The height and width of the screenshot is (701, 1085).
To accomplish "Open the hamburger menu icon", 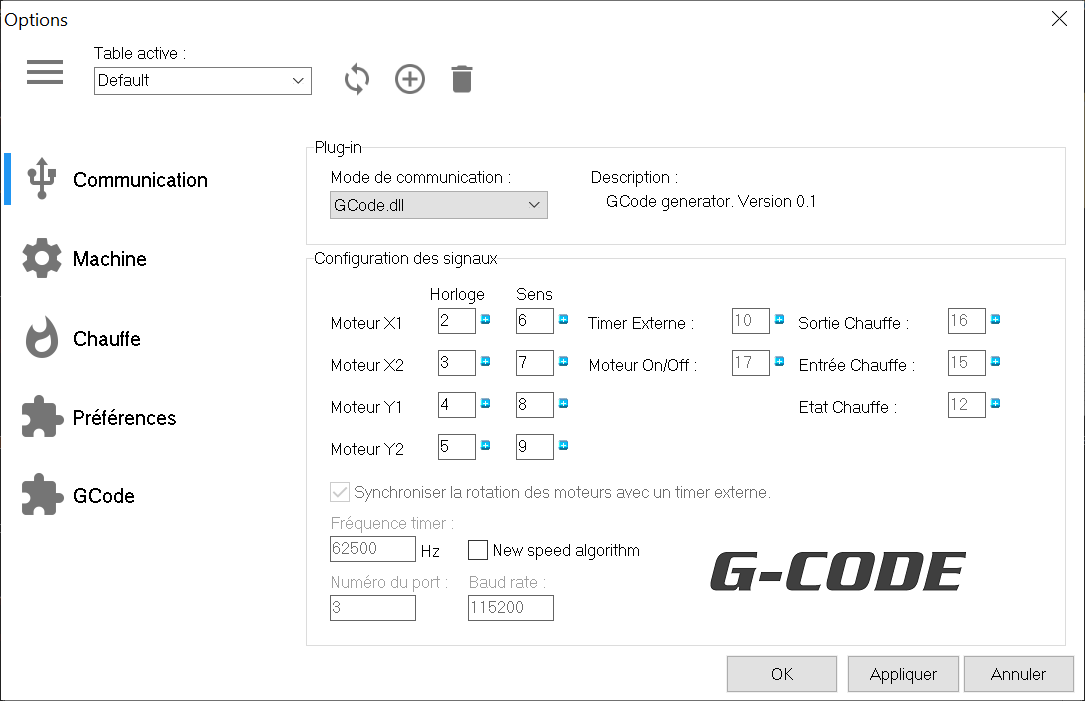I will (45, 72).
